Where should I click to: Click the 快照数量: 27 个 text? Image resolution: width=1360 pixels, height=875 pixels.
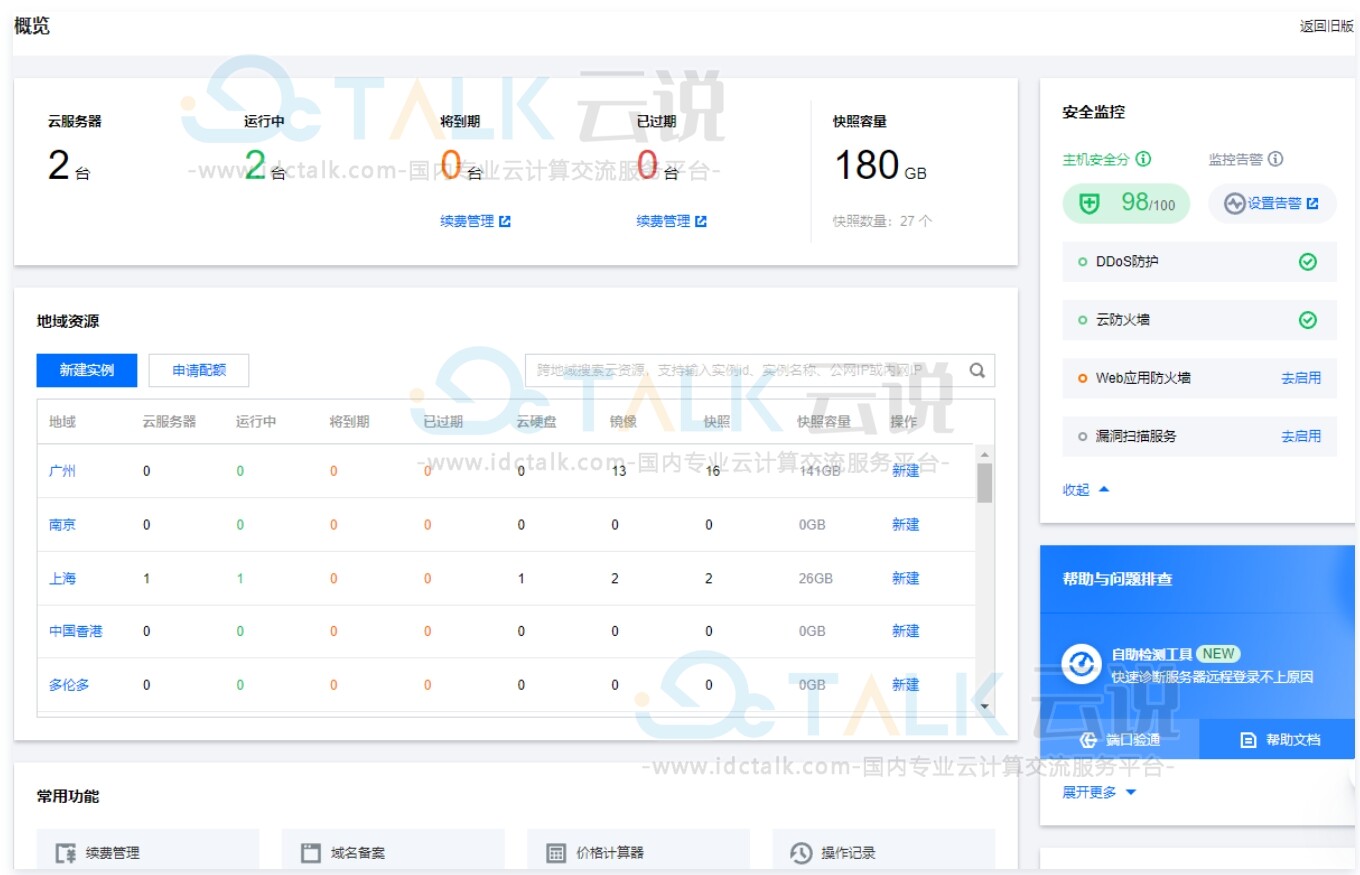(882, 221)
